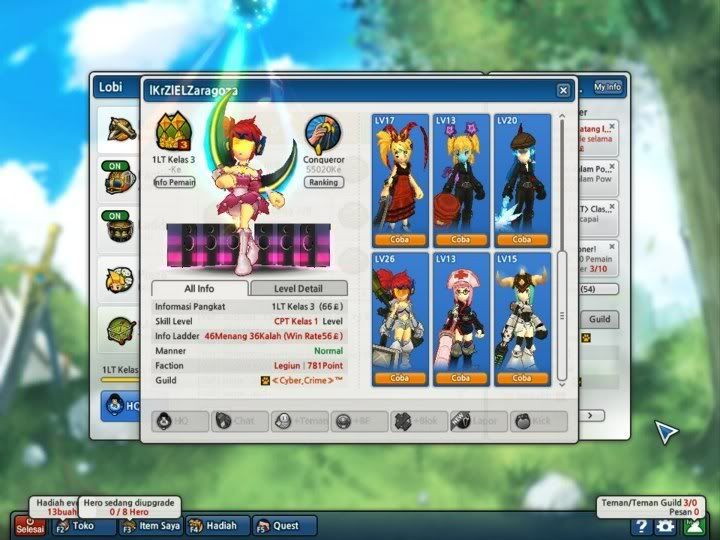Image resolution: width=720 pixels, height=540 pixels.
Task: Open the gear settings icon
Action: tap(665, 526)
